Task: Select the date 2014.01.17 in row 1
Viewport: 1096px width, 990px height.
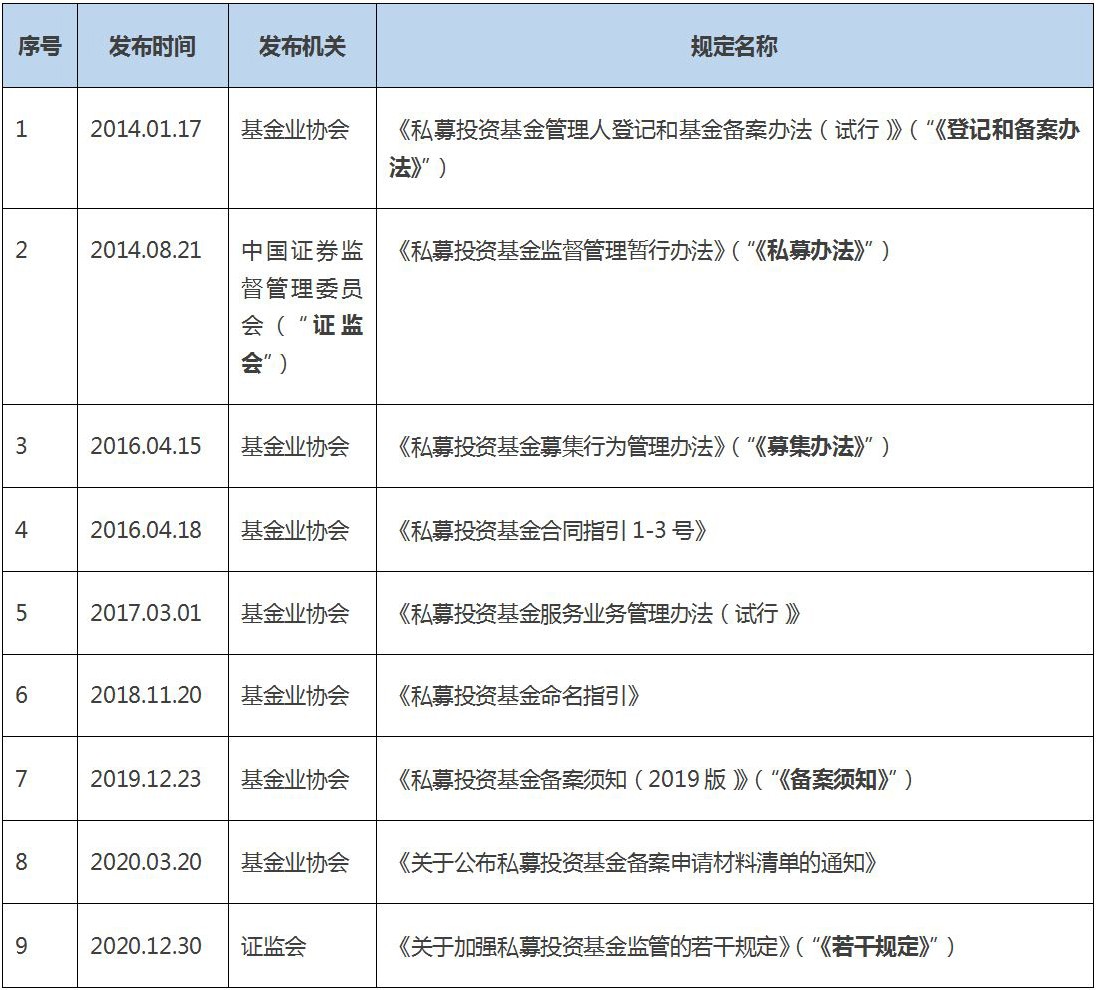Action: coord(152,125)
